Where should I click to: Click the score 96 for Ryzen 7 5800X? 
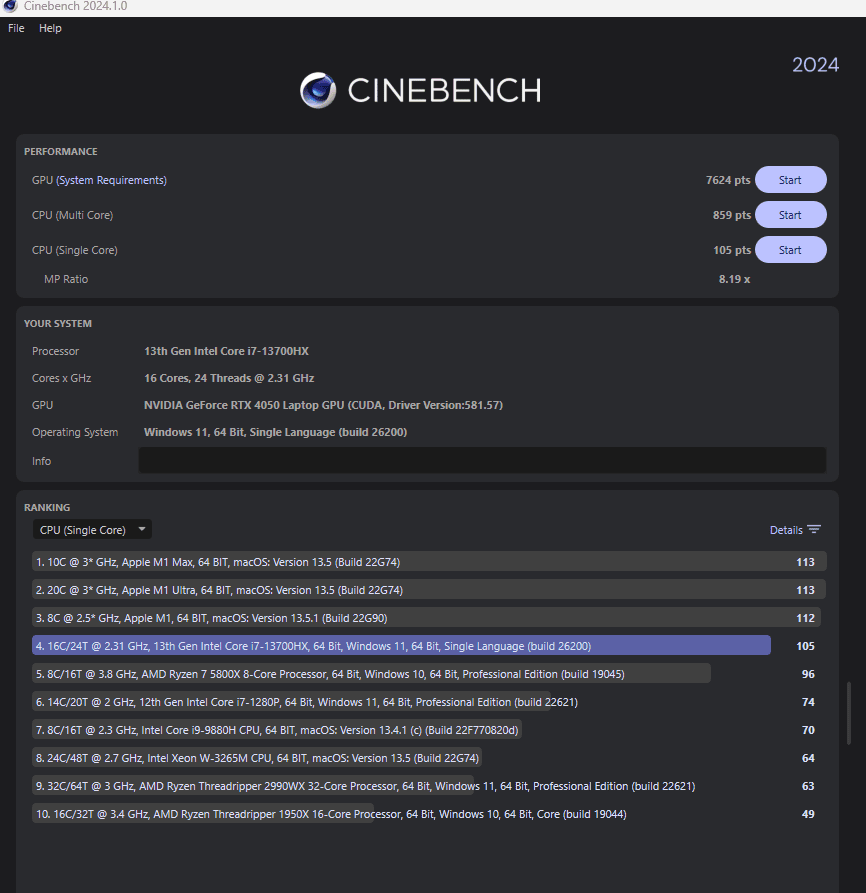click(808, 674)
